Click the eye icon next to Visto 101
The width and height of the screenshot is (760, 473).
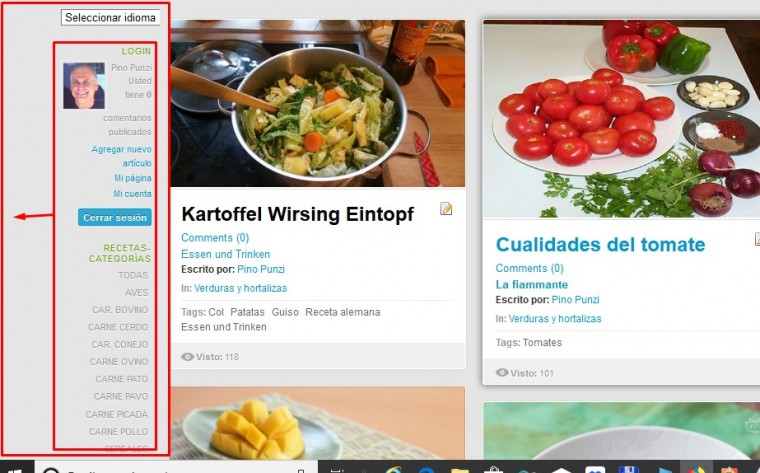(502, 373)
